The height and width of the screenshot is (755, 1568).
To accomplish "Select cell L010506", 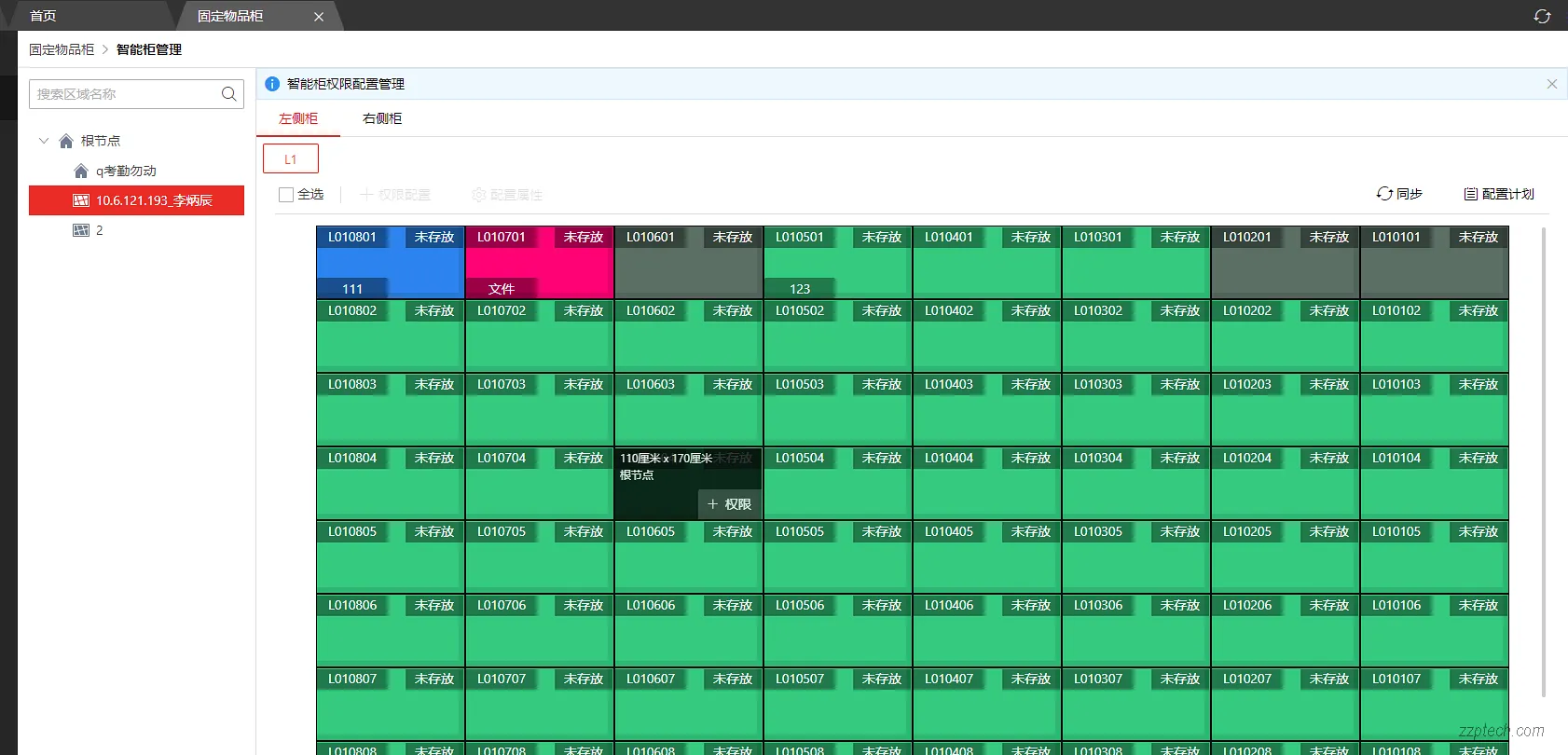I will tap(838, 631).
